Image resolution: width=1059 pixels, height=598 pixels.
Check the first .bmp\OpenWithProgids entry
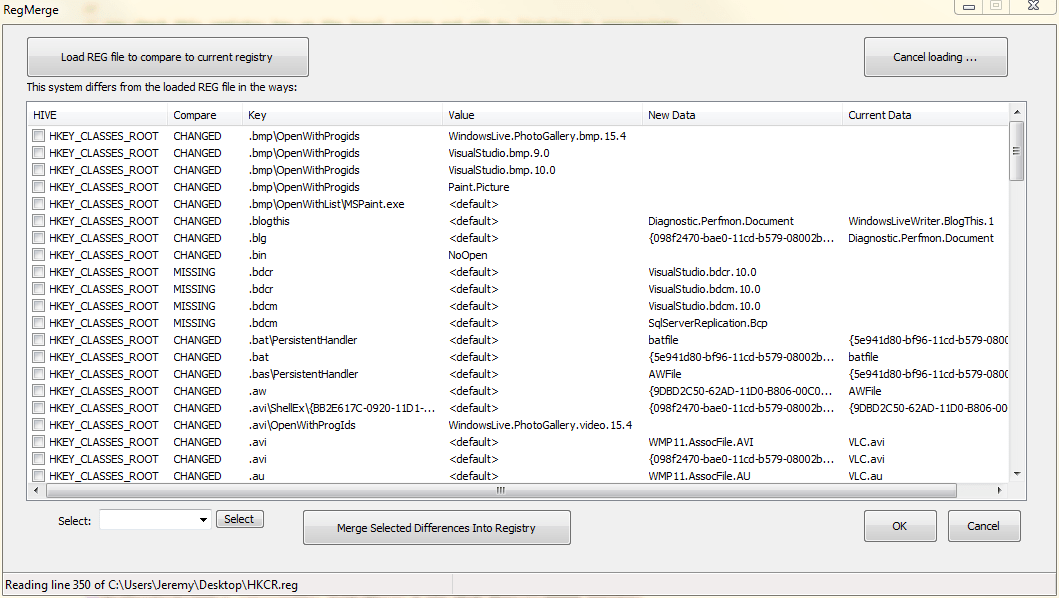pyautogui.click(x=37, y=136)
